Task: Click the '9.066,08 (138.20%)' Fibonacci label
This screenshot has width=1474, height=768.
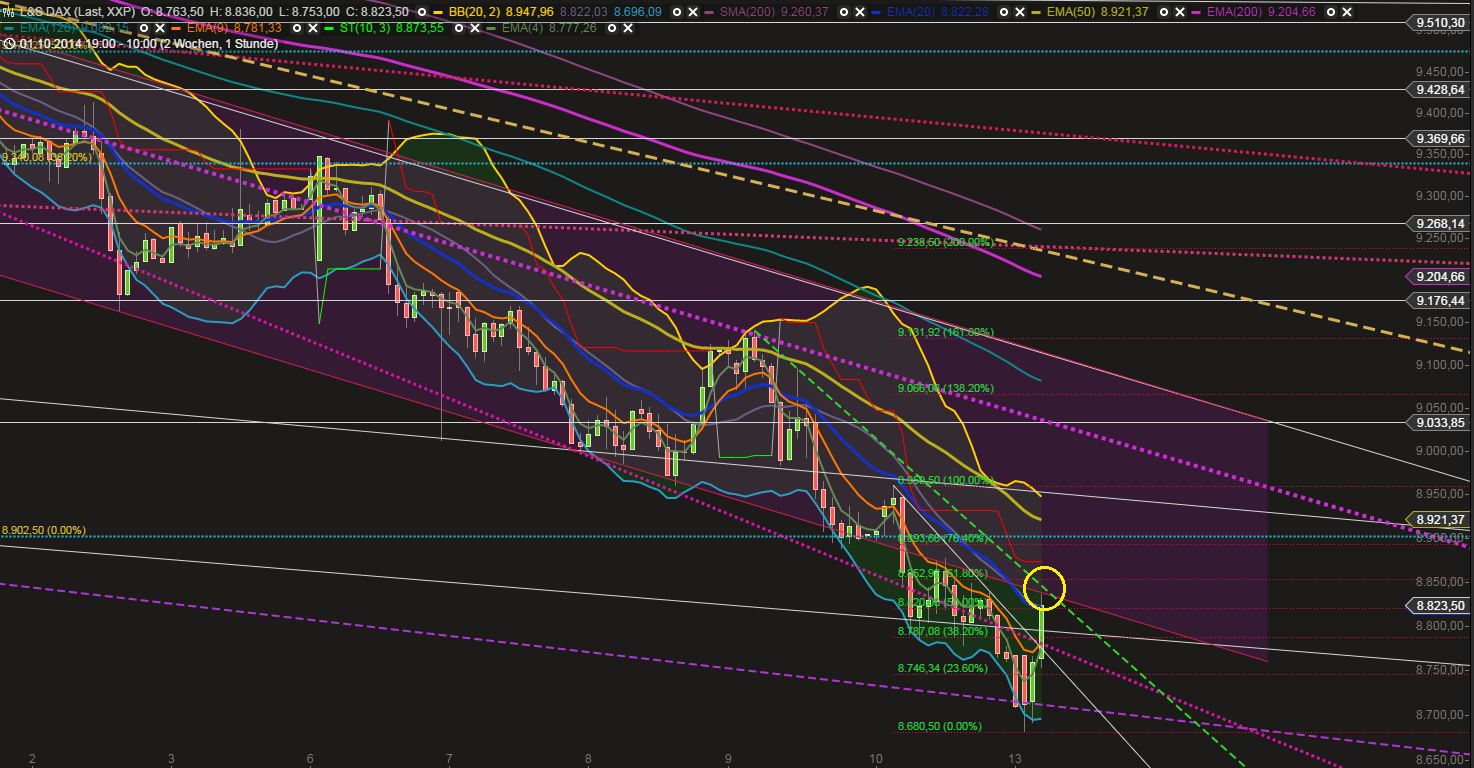Action: tap(945, 388)
